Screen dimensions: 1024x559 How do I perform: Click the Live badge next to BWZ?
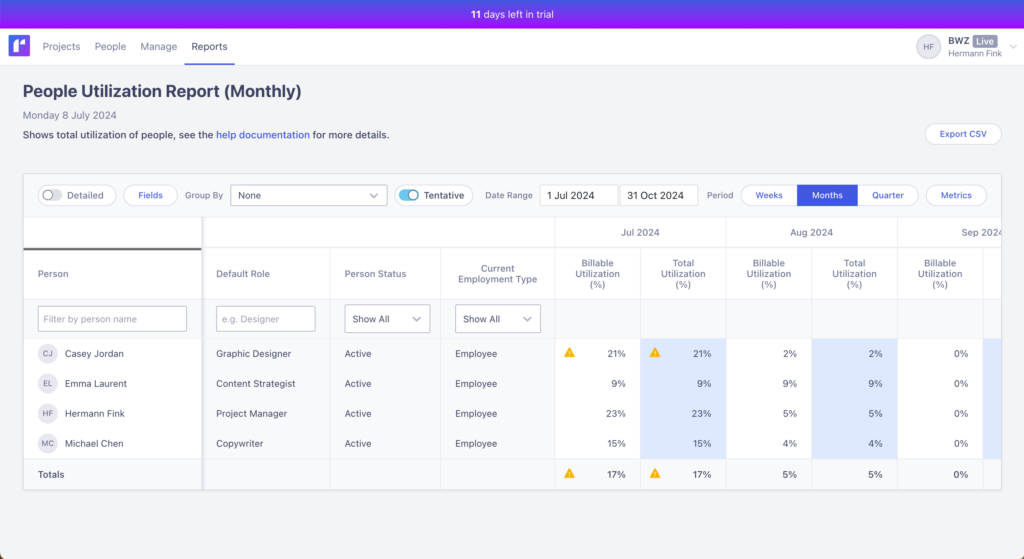tap(985, 41)
